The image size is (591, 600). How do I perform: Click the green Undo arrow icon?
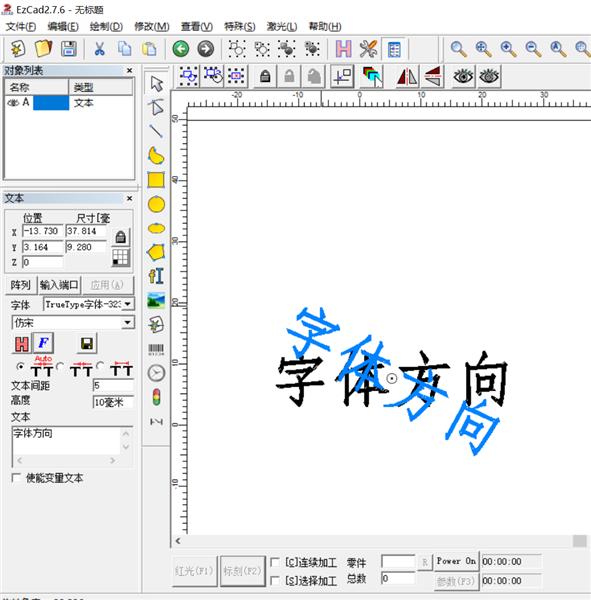pyautogui.click(x=181, y=49)
